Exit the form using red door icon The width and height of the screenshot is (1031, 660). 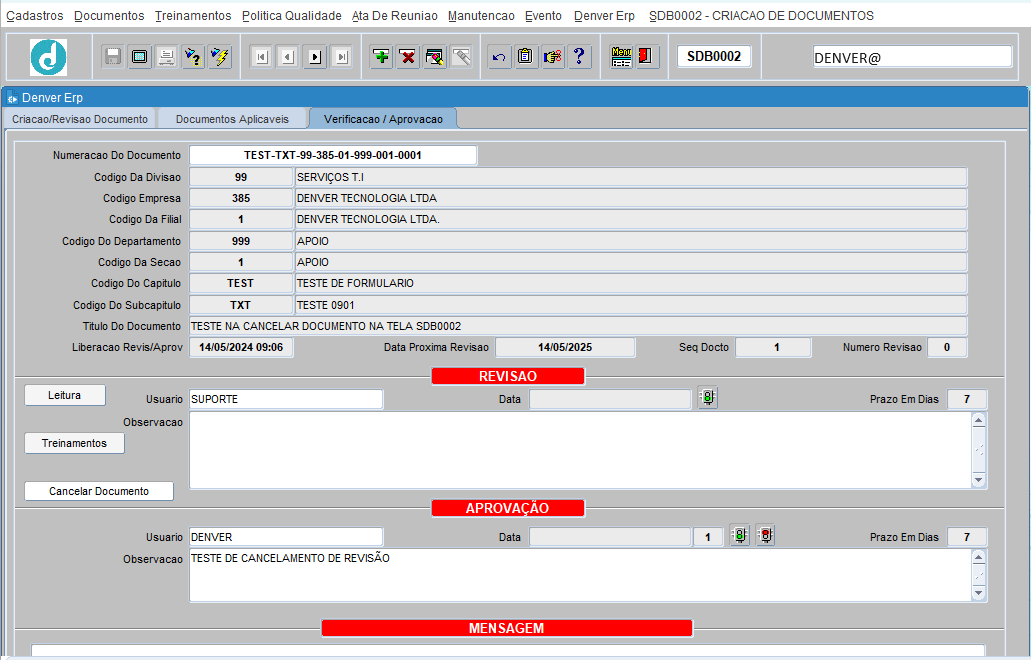tap(646, 57)
